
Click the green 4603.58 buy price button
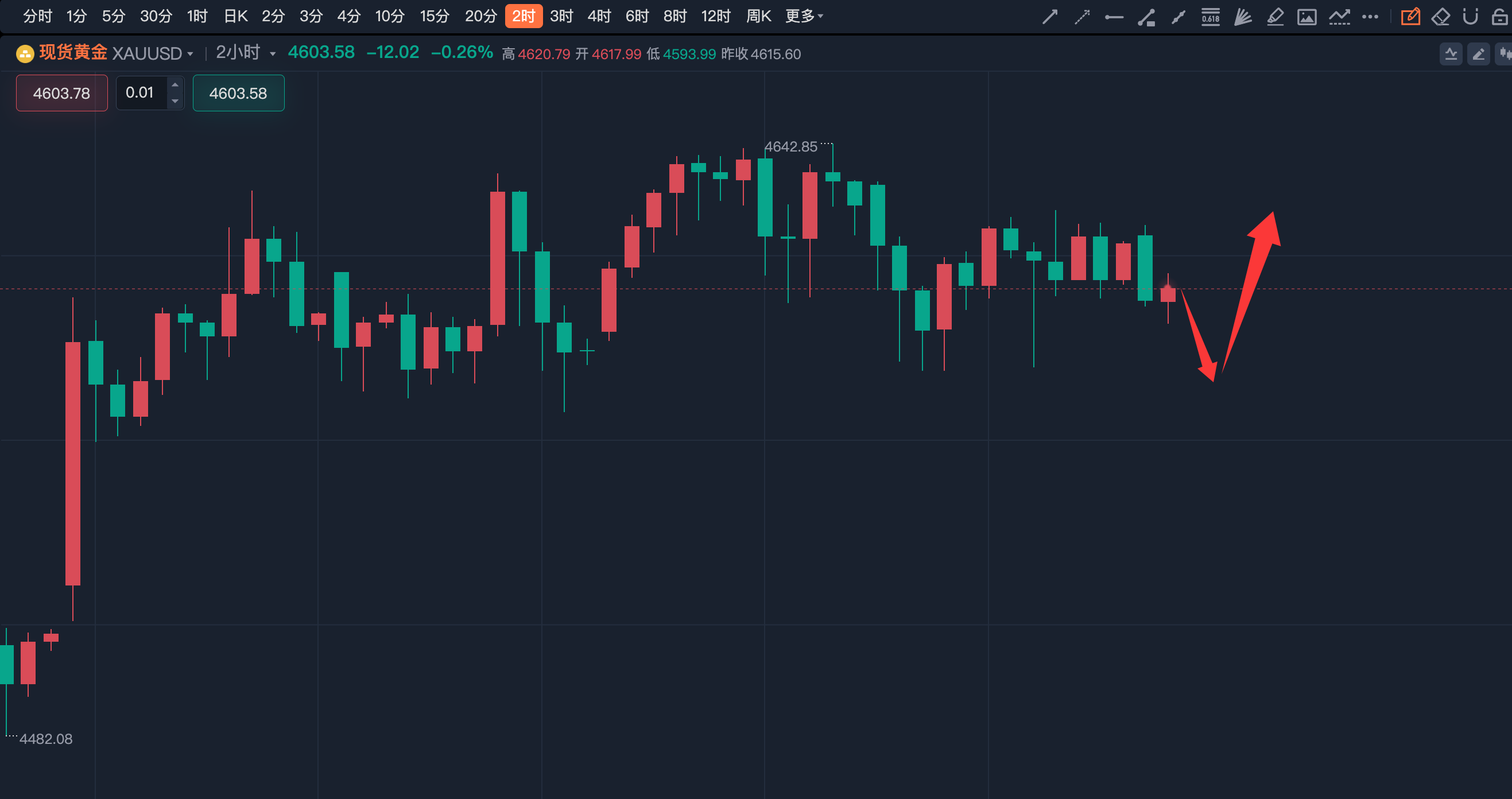[238, 93]
